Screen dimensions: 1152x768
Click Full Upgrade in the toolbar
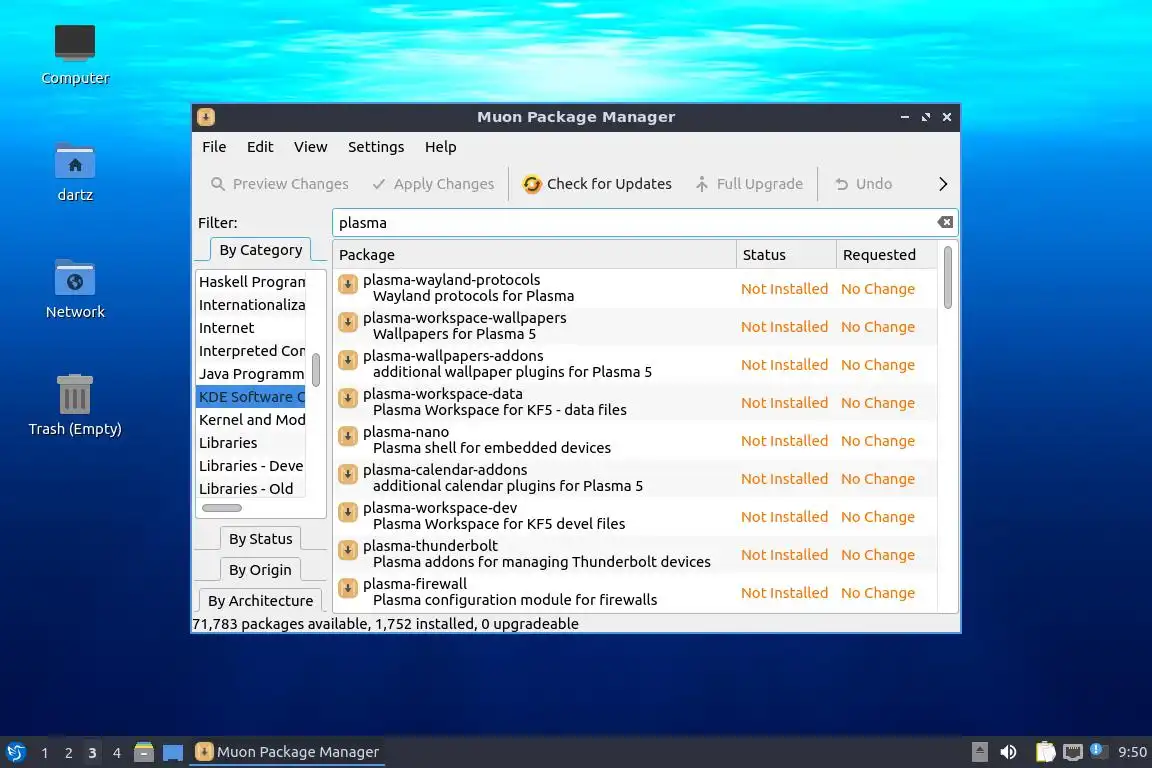[x=749, y=184]
